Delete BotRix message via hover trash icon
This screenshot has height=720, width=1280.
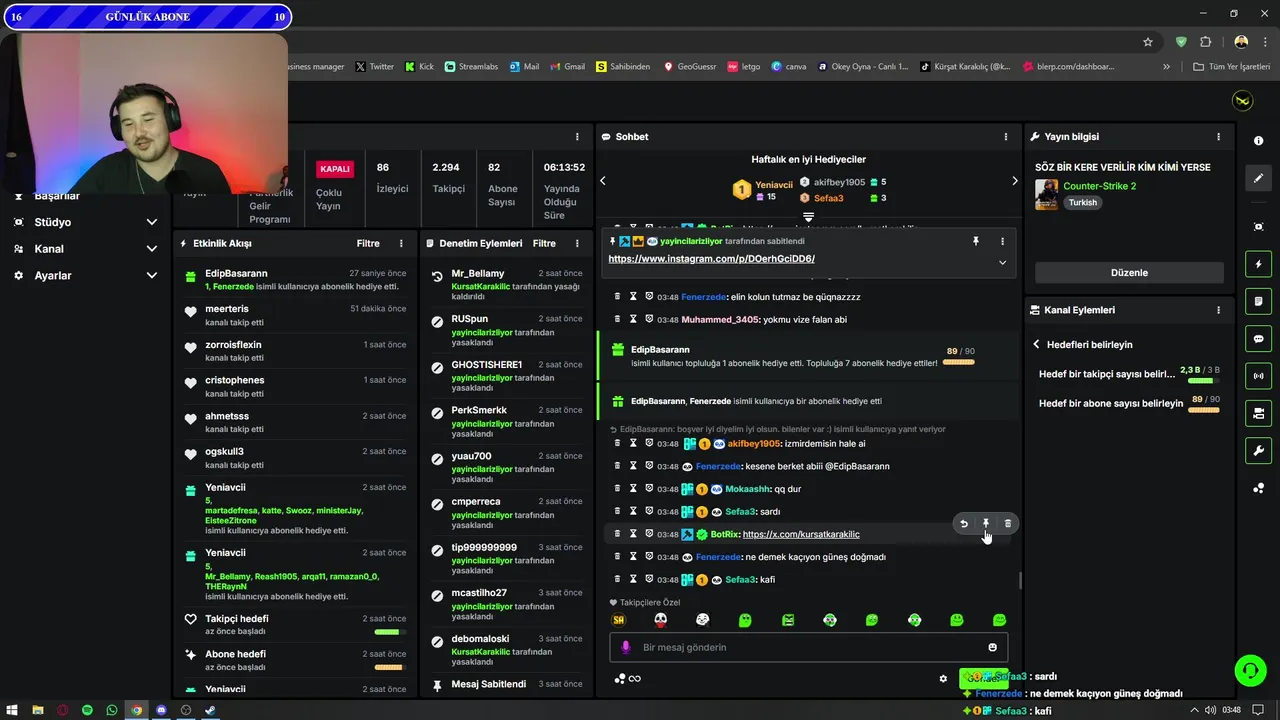1007,523
